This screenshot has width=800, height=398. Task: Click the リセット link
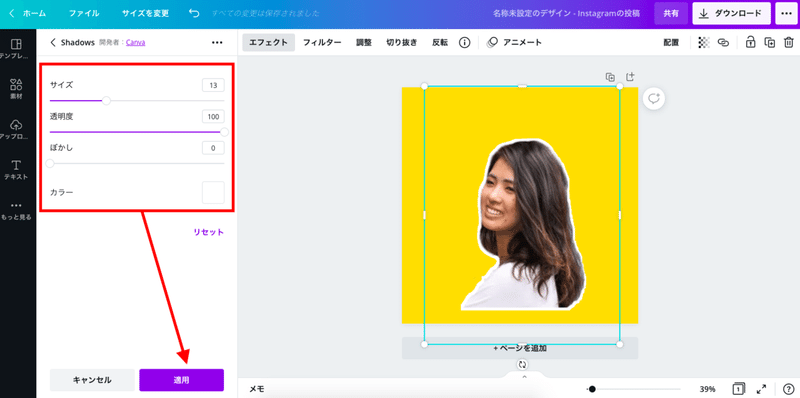tap(208, 232)
